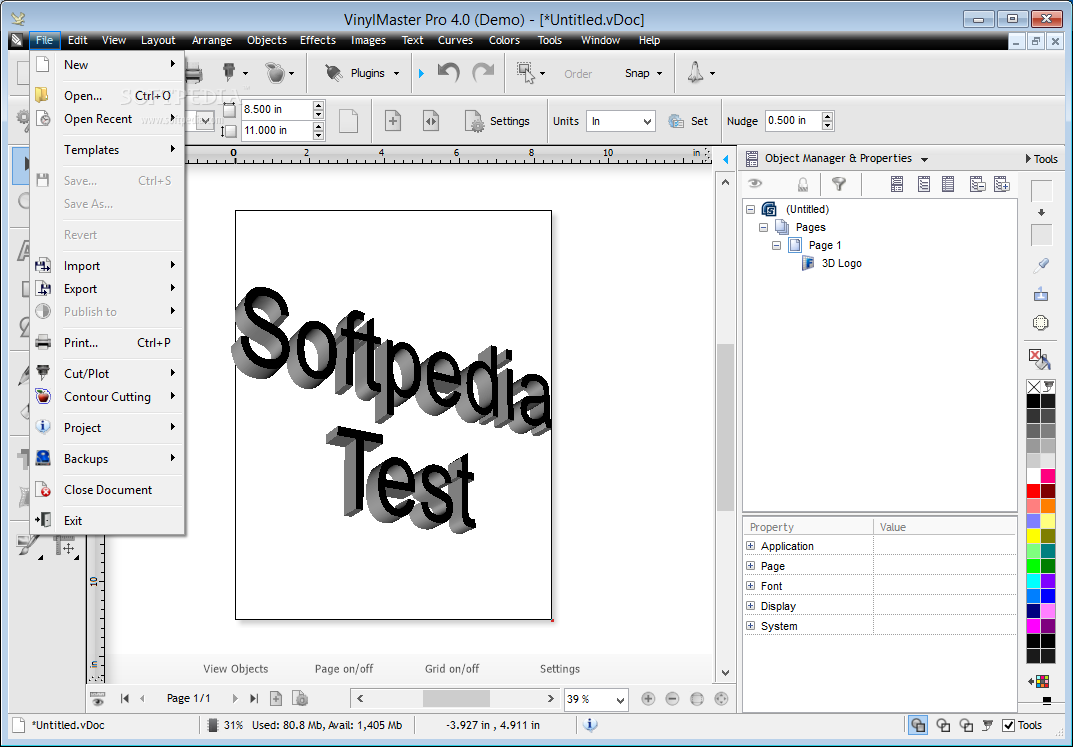
Task: Open the Curves menu
Action: [455, 40]
